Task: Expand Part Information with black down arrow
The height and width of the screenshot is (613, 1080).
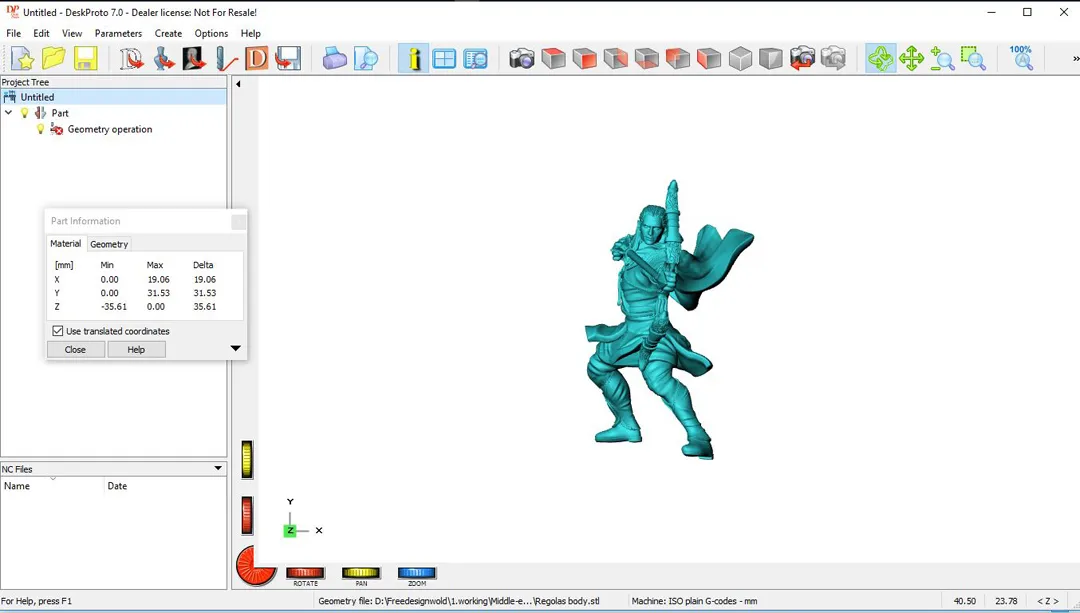Action: 236,349
